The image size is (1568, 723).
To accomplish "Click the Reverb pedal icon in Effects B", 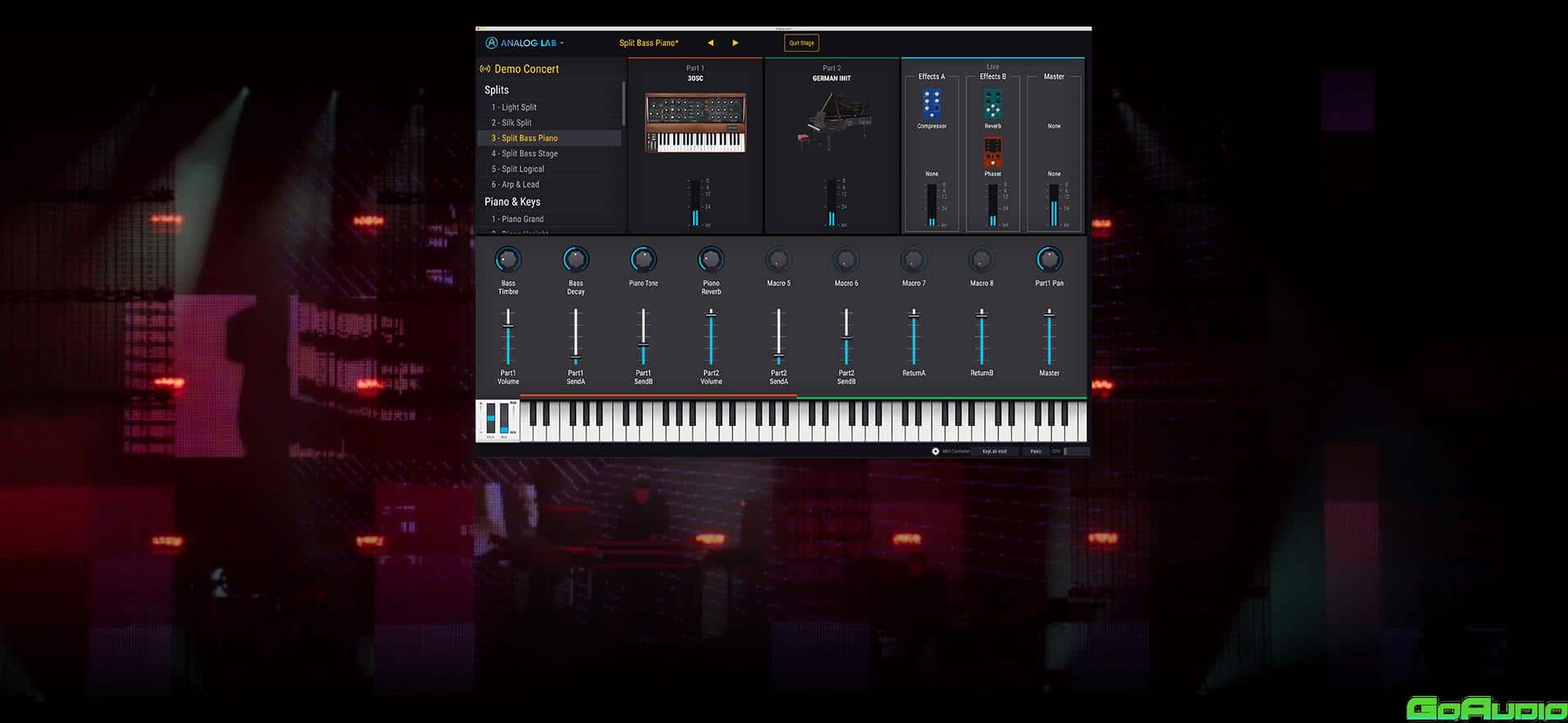I will [x=993, y=104].
